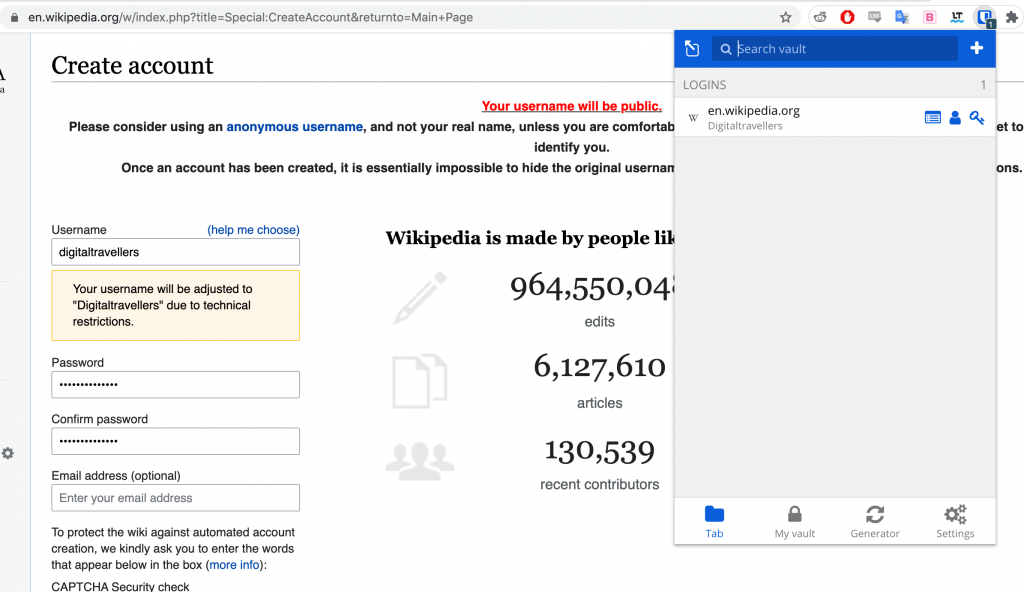Focus the Search vault field
Image resolution: width=1024 pixels, height=592 pixels.
click(x=845, y=49)
